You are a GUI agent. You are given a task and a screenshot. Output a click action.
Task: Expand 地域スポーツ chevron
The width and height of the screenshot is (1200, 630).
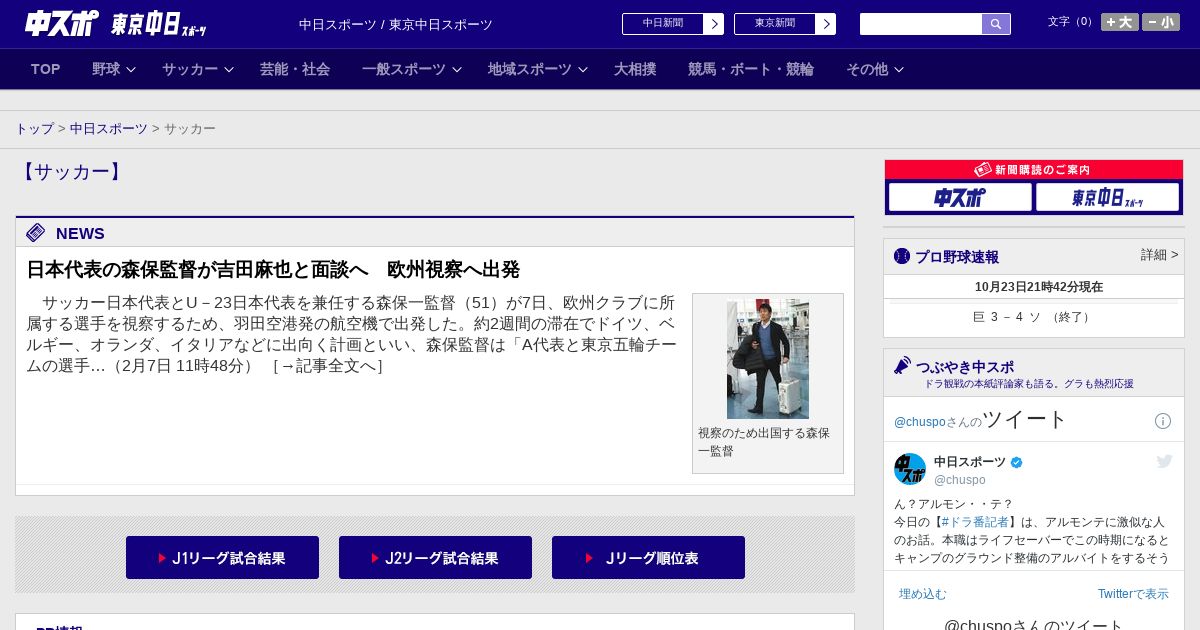[x=583, y=70]
